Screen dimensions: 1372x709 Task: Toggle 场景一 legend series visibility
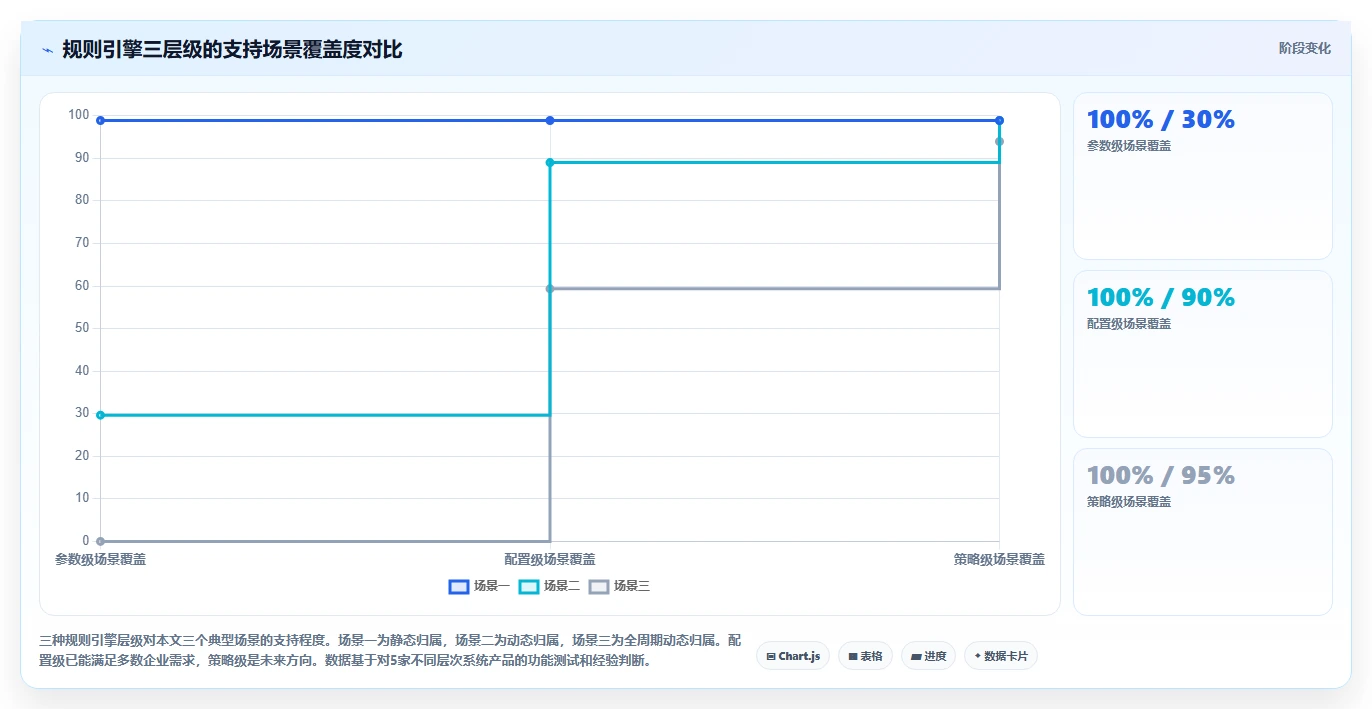pyautogui.click(x=479, y=586)
